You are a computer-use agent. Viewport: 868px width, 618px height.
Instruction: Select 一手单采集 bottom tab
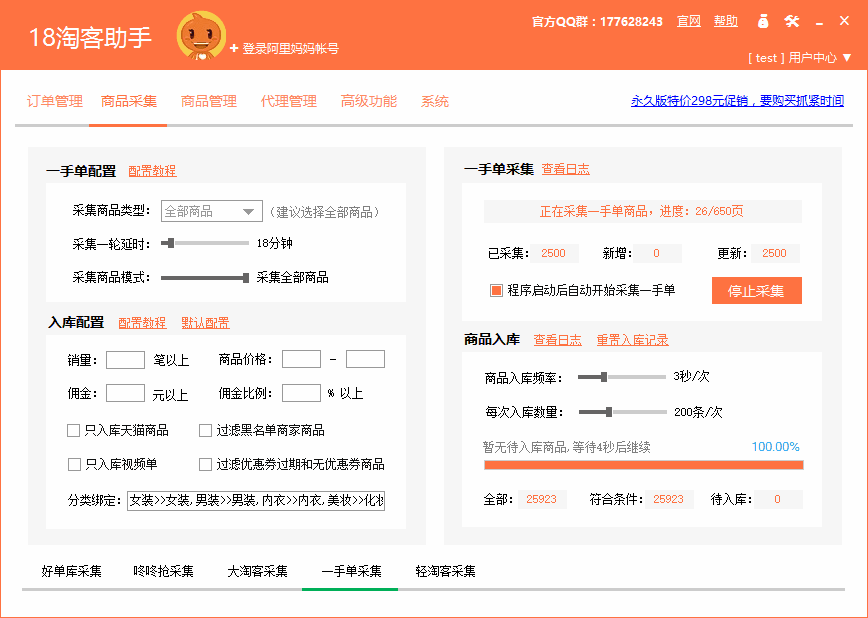pyautogui.click(x=351, y=571)
